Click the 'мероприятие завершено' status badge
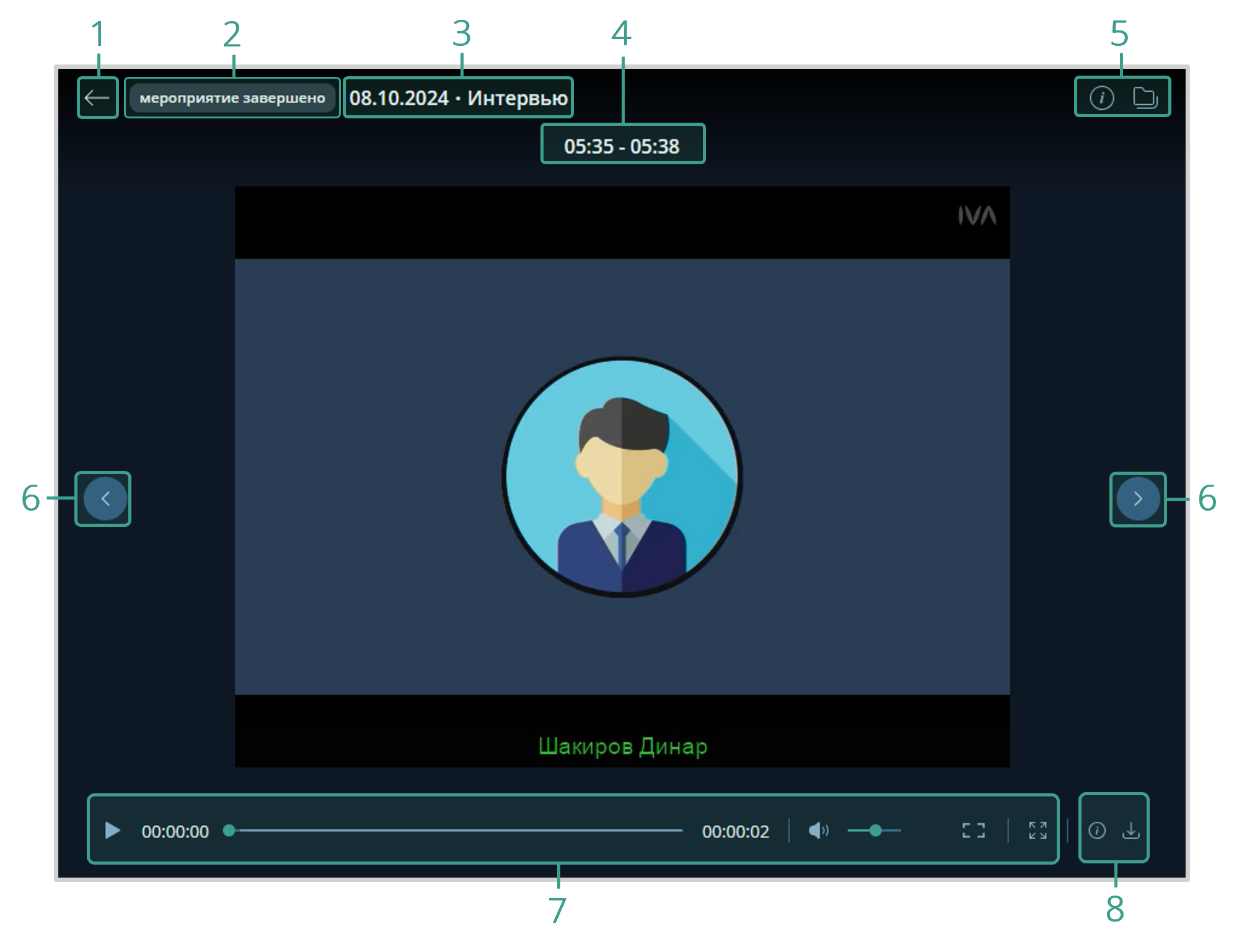 tap(232, 98)
